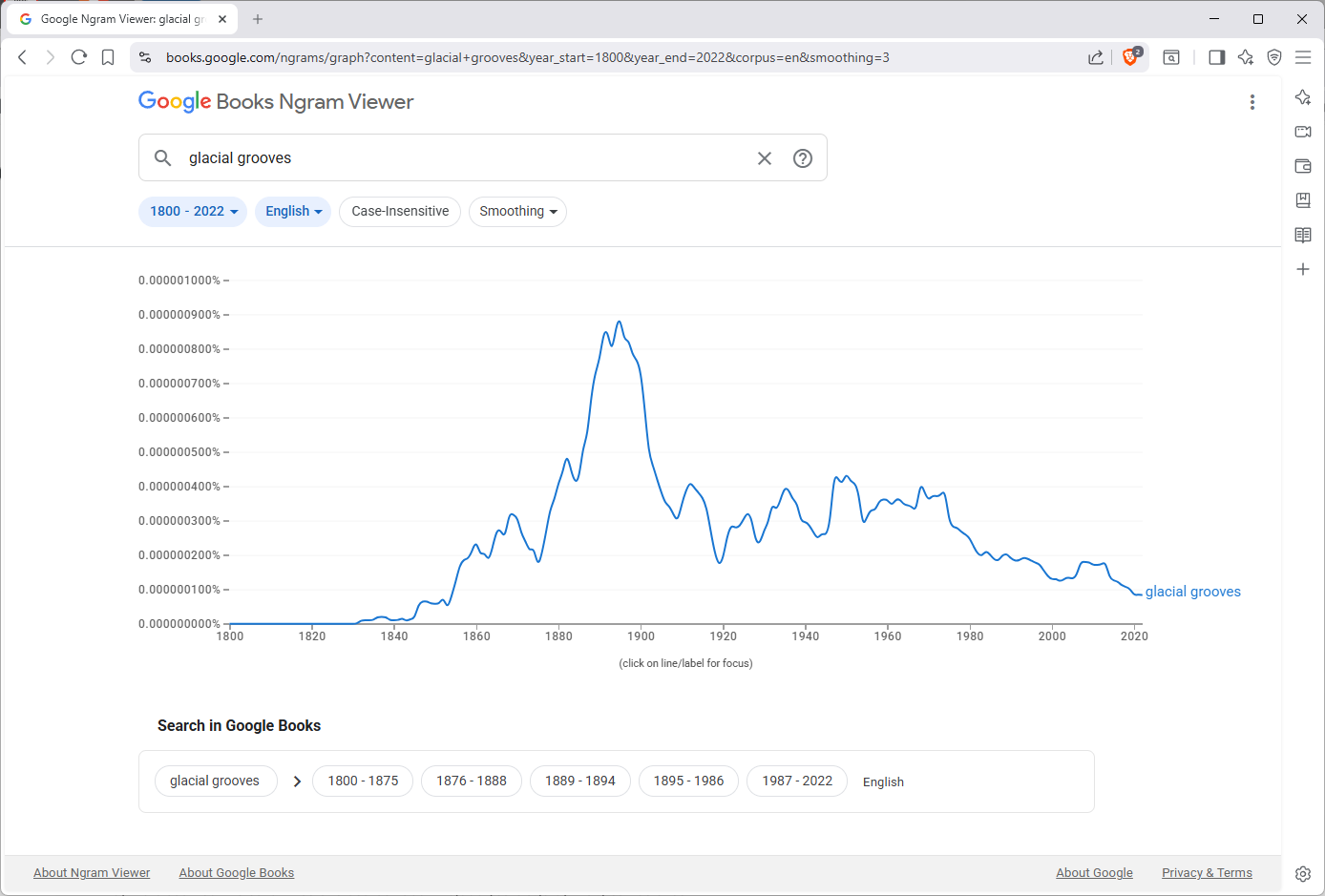This screenshot has height=896, width=1325.
Task: Search Google Books for 1876 - 1888
Action: pyautogui.click(x=472, y=781)
